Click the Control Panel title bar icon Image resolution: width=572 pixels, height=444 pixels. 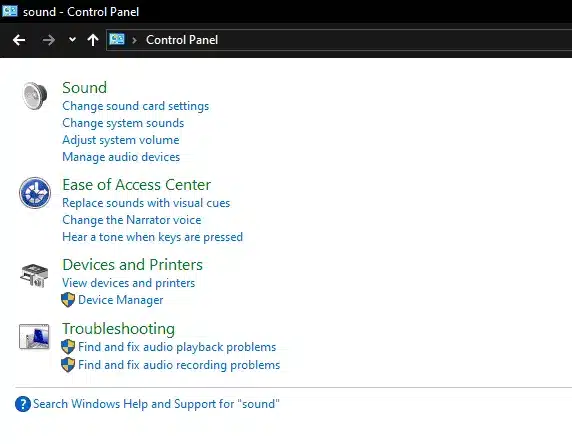[x=10, y=11]
